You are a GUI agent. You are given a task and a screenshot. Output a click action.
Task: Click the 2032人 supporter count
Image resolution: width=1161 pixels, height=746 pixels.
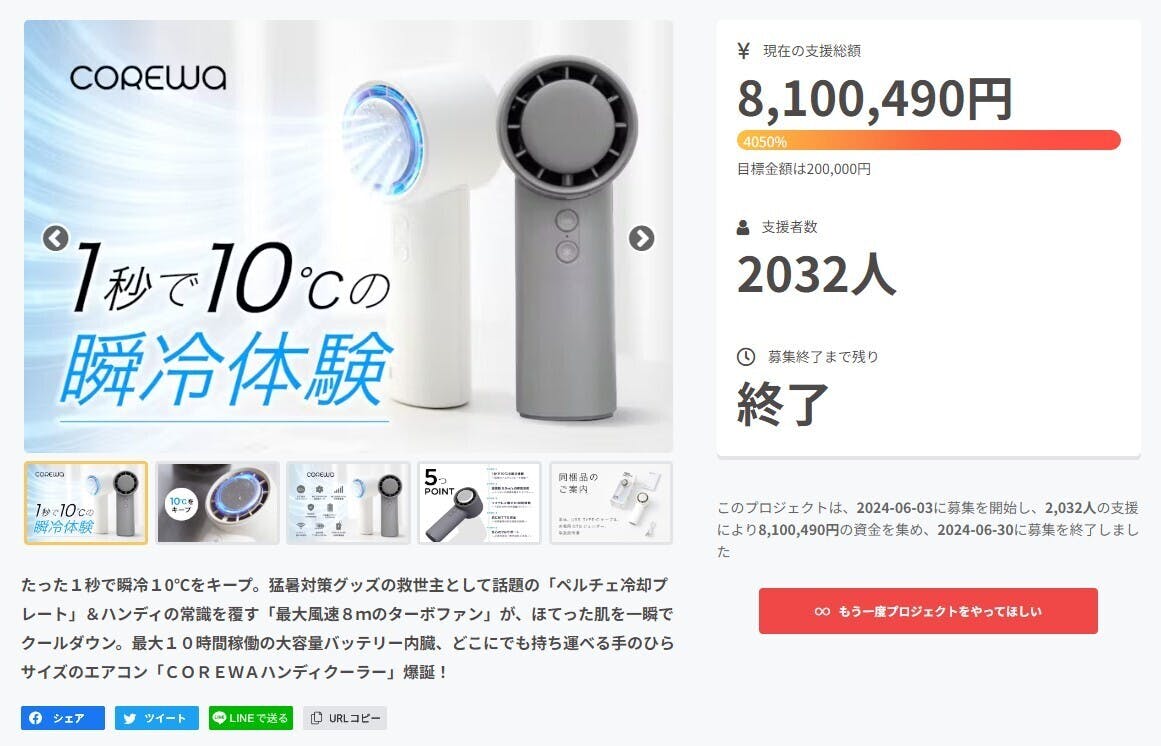817,275
